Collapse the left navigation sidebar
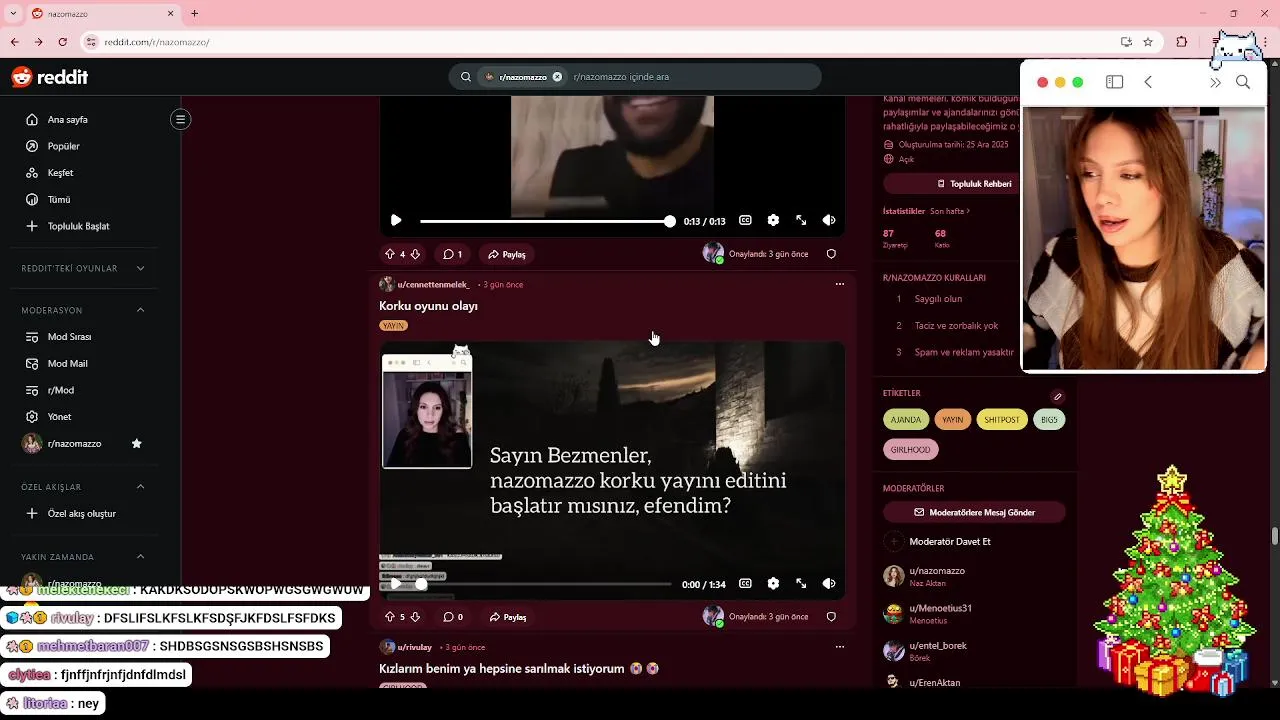Image resolution: width=1280 pixels, height=720 pixels. click(x=180, y=119)
